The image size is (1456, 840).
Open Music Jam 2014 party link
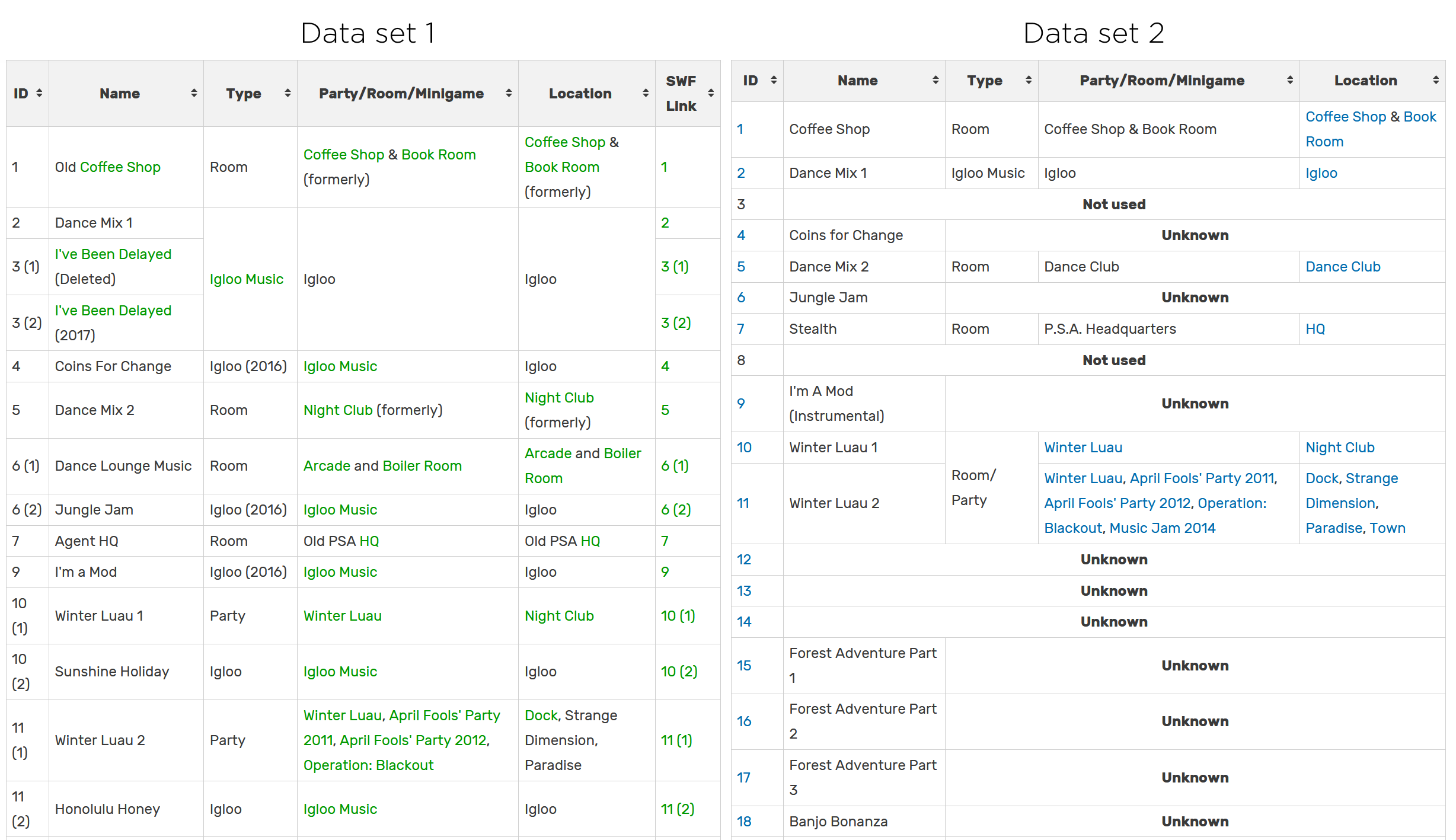click(x=1162, y=528)
